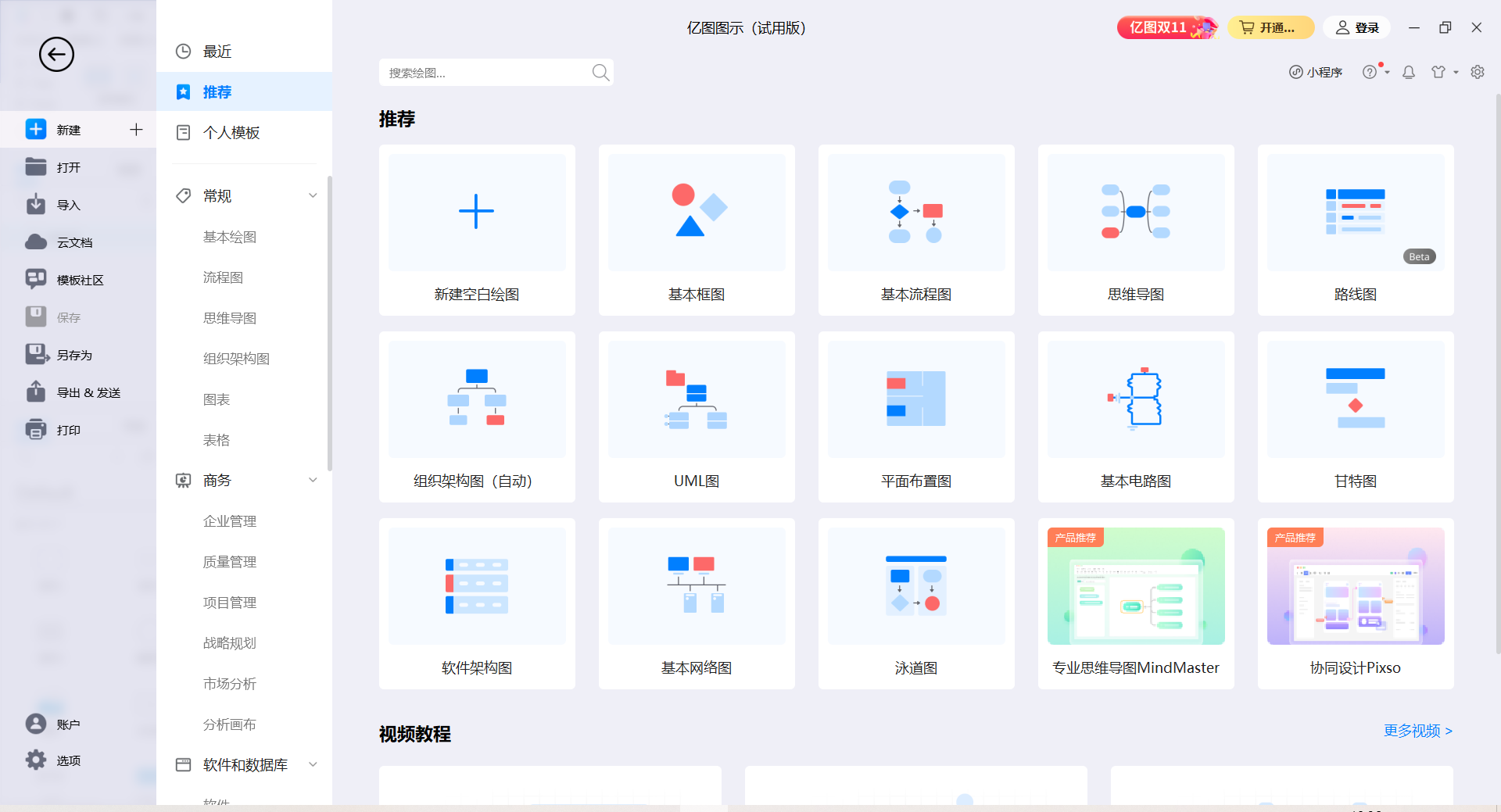Click the help question mark icon
1501x812 pixels.
pos(1370,72)
